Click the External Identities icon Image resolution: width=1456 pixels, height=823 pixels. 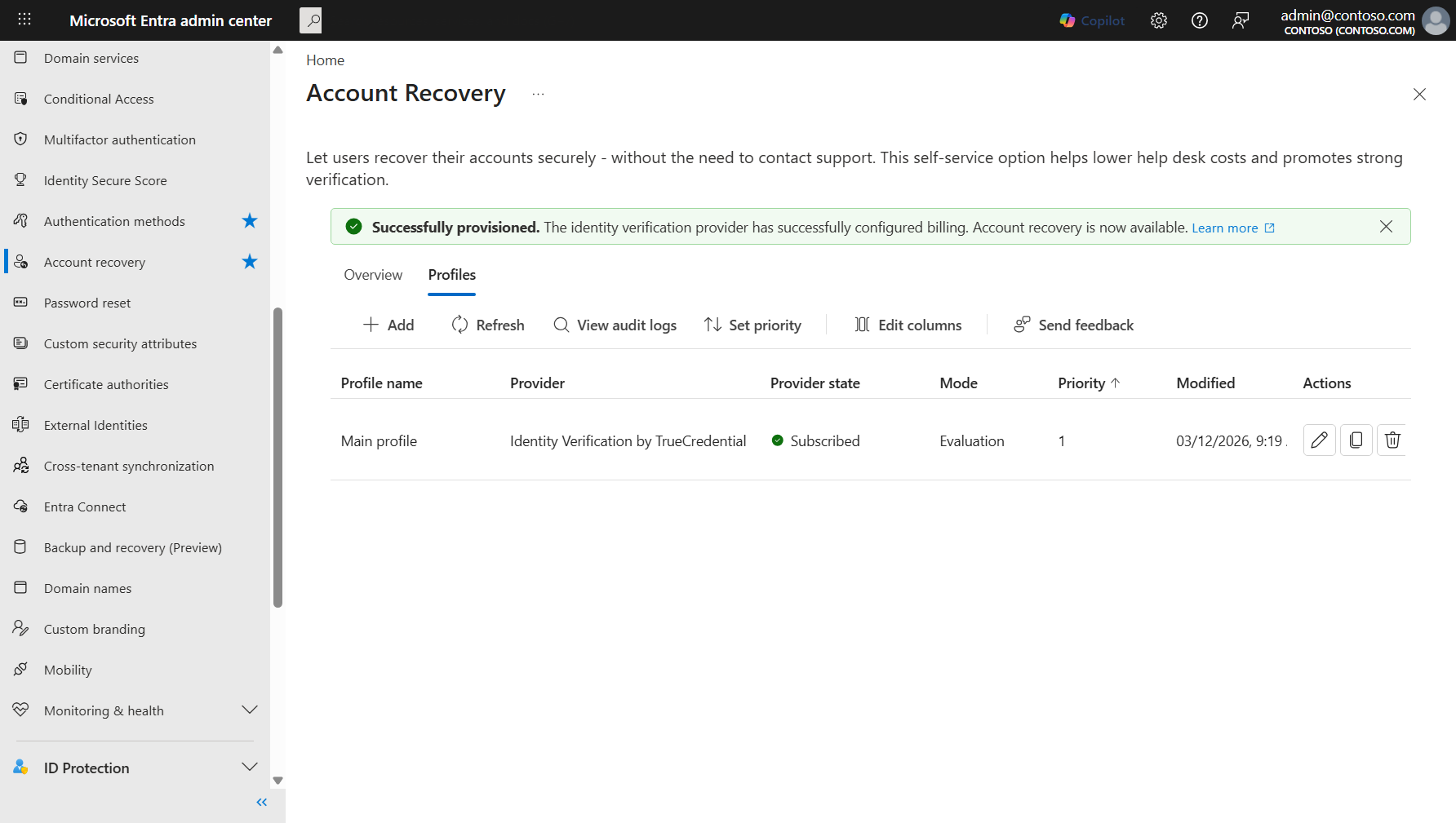pyautogui.click(x=21, y=424)
